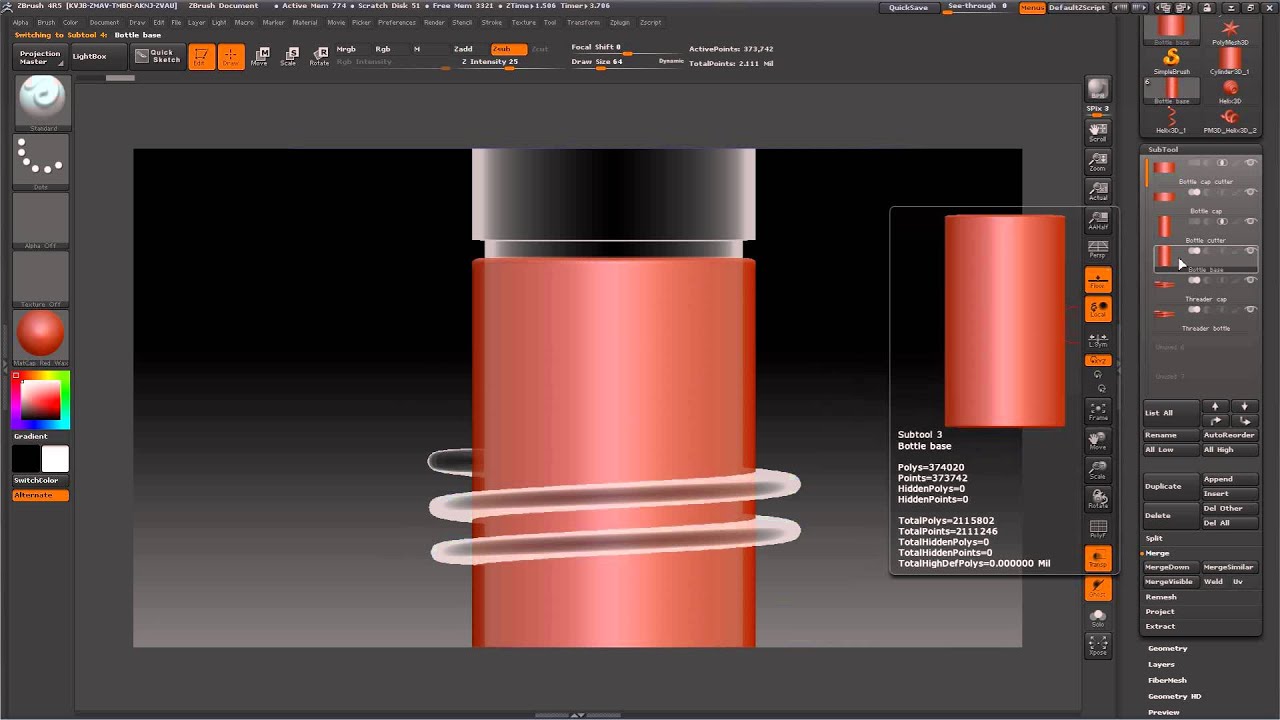The height and width of the screenshot is (720, 1280).
Task: Expand the Geometry subpalette
Action: 1167,648
